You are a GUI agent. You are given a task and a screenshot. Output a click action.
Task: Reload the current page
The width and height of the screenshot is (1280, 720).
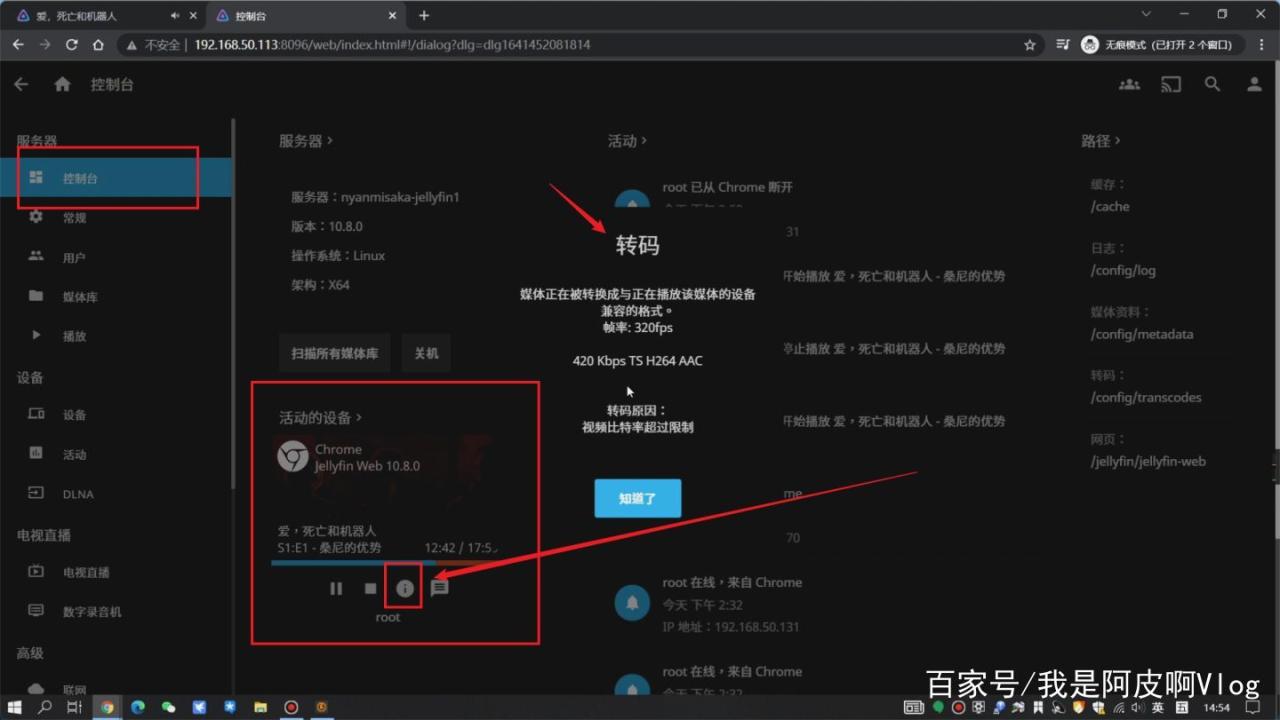point(72,45)
